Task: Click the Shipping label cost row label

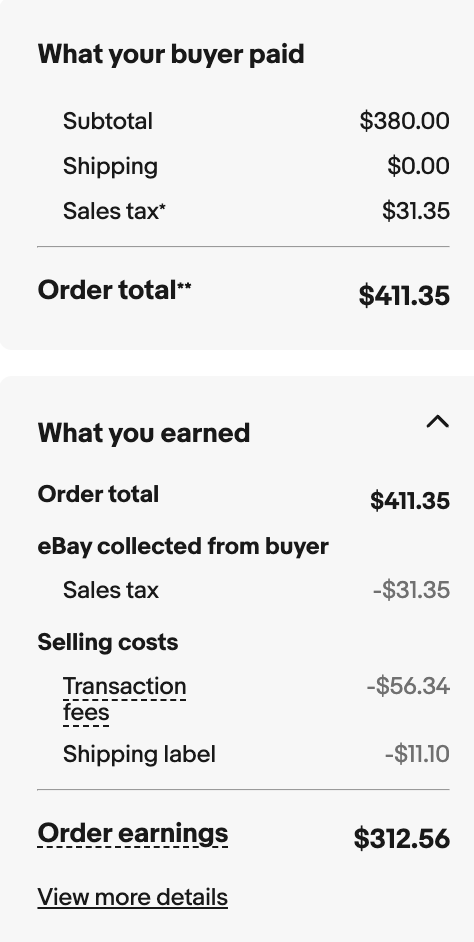Action: click(x=139, y=755)
